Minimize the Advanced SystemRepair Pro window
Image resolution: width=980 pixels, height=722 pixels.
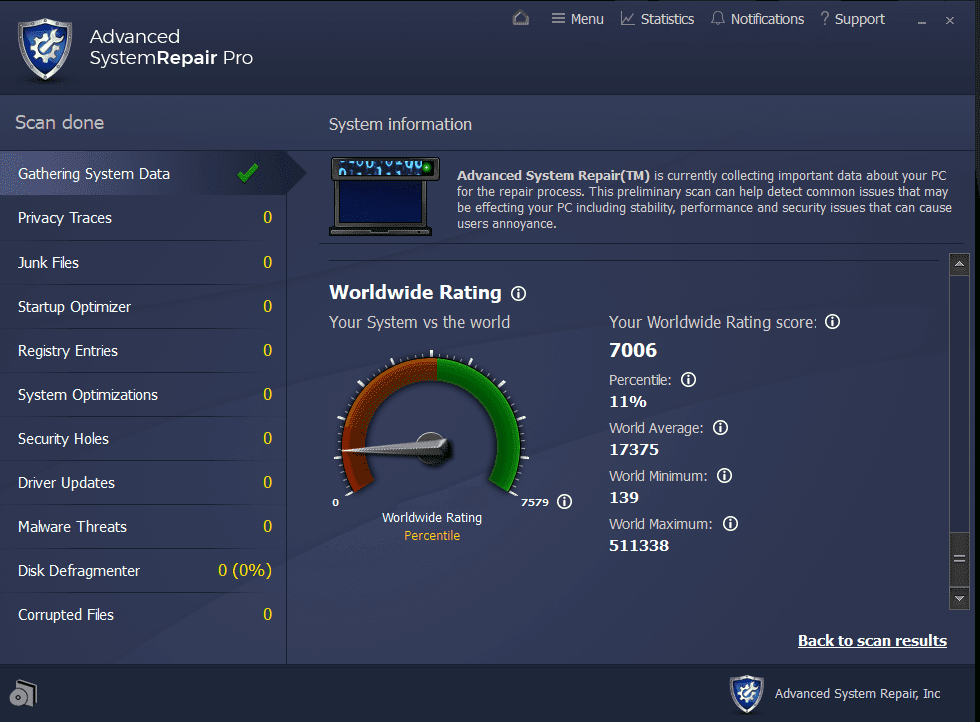(x=921, y=21)
